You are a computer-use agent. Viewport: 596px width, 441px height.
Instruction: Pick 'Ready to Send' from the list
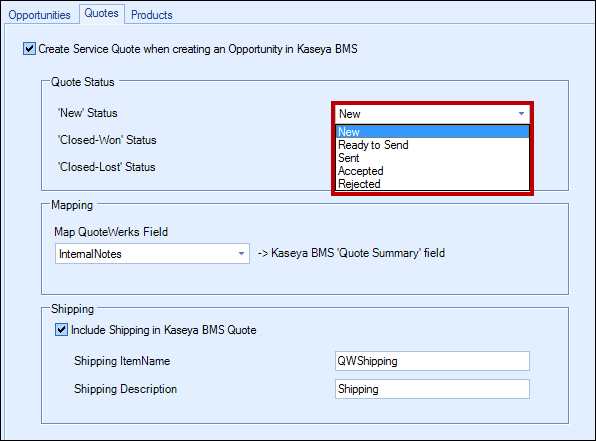[432, 145]
